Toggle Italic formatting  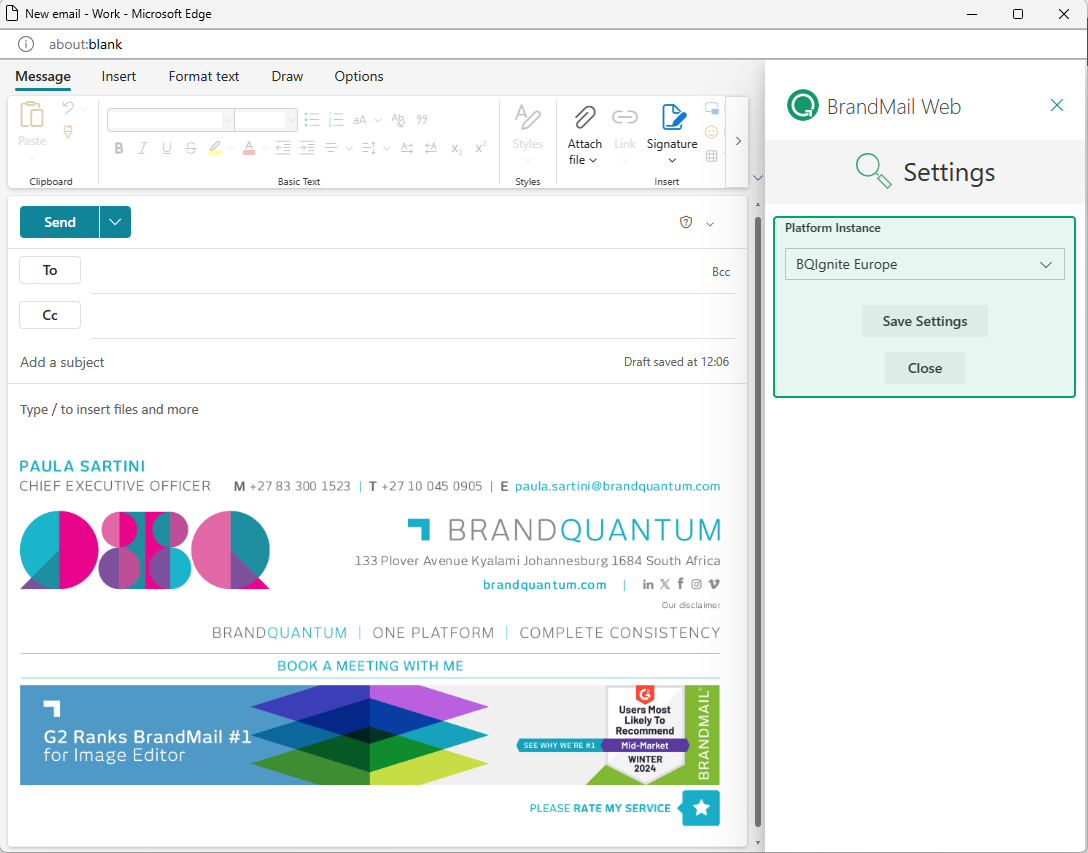click(142, 148)
